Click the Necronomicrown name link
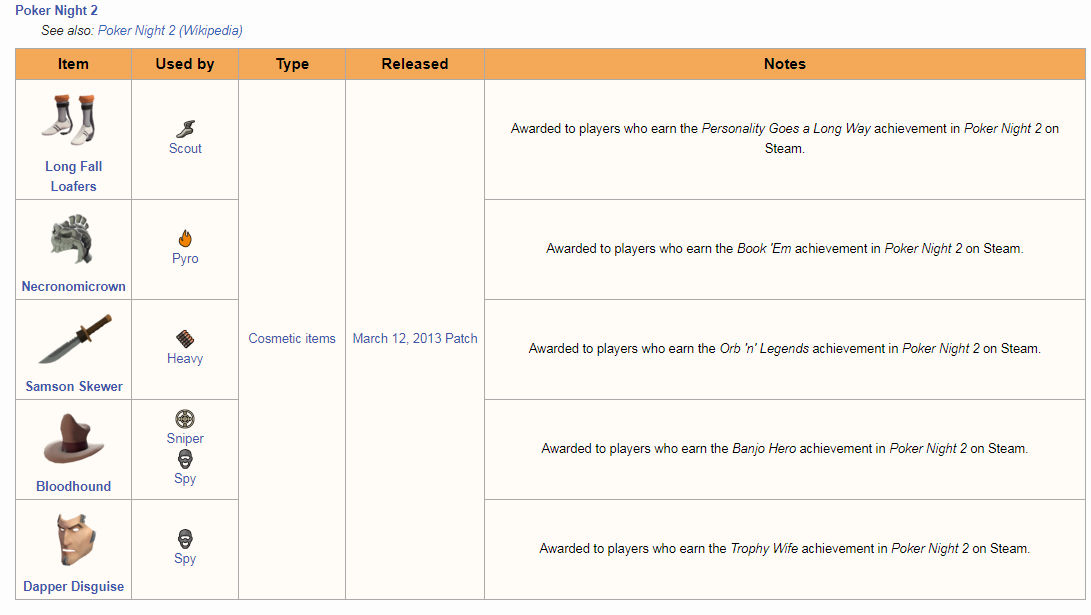This screenshot has width=1091, height=615. (x=74, y=286)
